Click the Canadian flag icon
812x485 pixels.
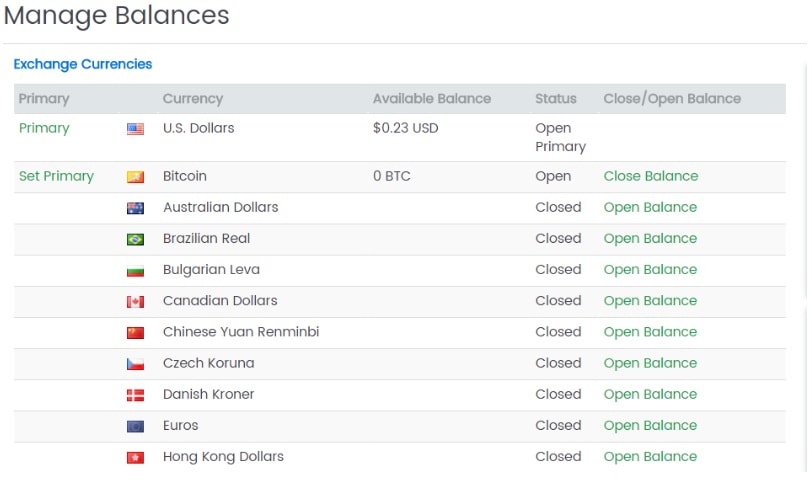pyautogui.click(x=135, y=301)
